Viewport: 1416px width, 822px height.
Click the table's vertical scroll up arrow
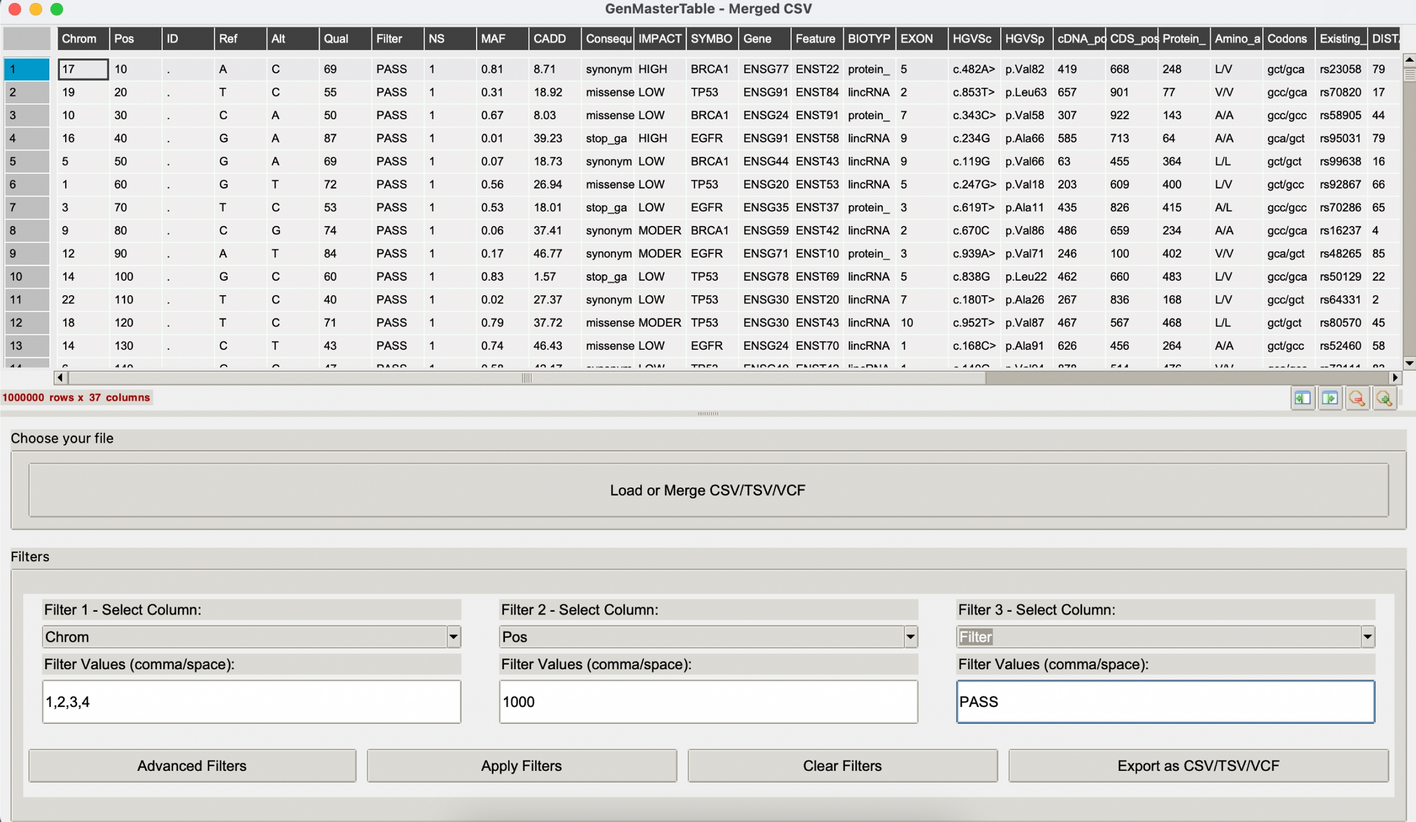point(1409,59)
